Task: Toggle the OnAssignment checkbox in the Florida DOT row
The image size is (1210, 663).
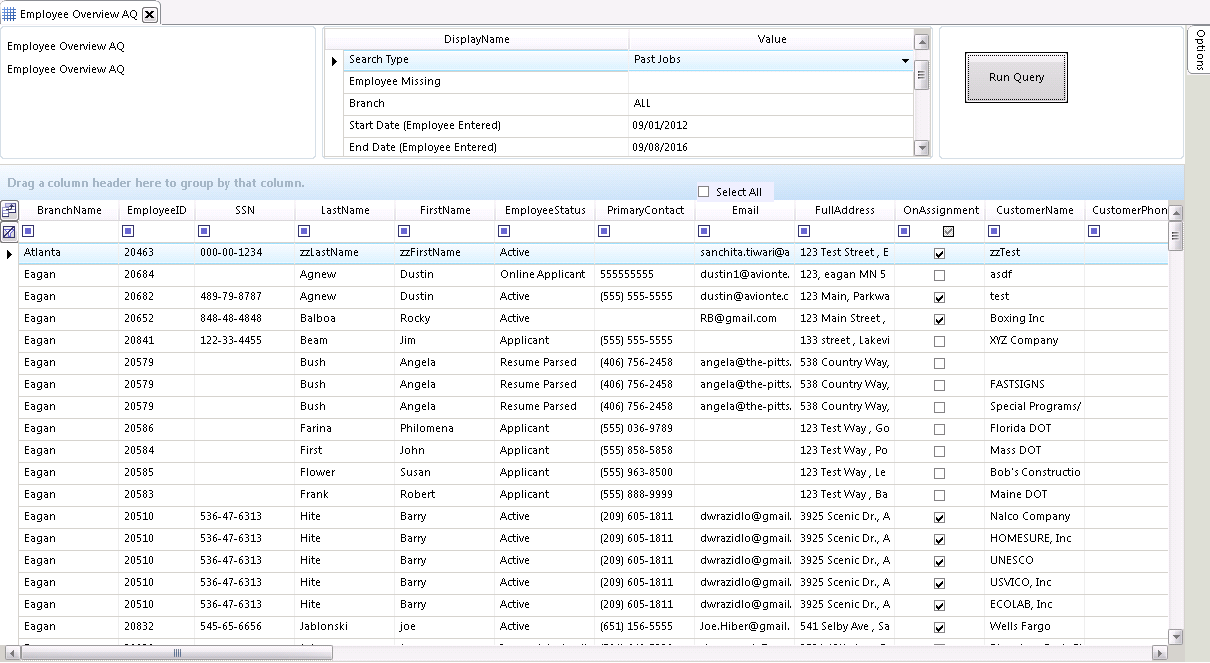Action: 939,429
